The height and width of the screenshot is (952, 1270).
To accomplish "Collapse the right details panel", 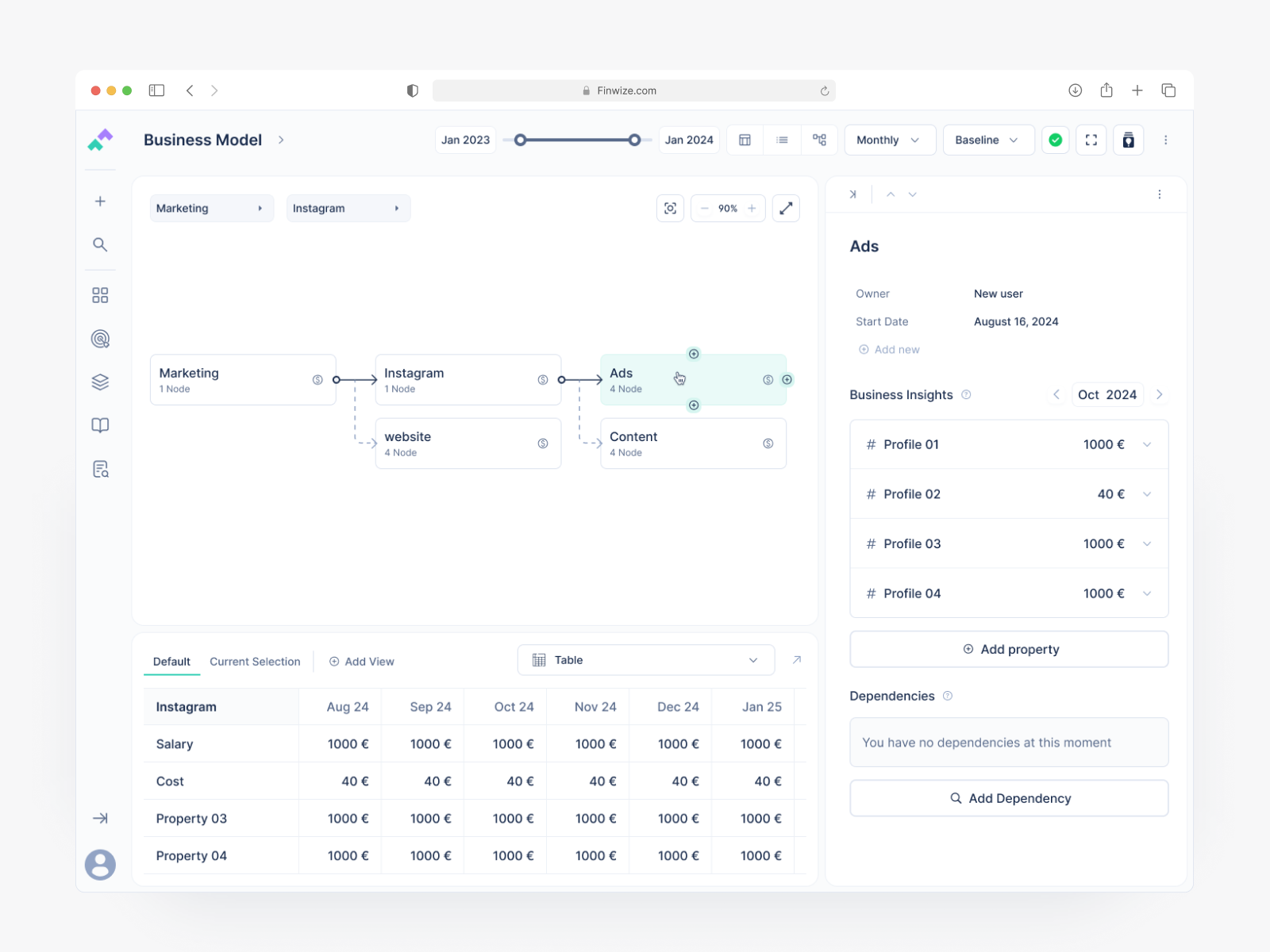I will coord(853,194).
